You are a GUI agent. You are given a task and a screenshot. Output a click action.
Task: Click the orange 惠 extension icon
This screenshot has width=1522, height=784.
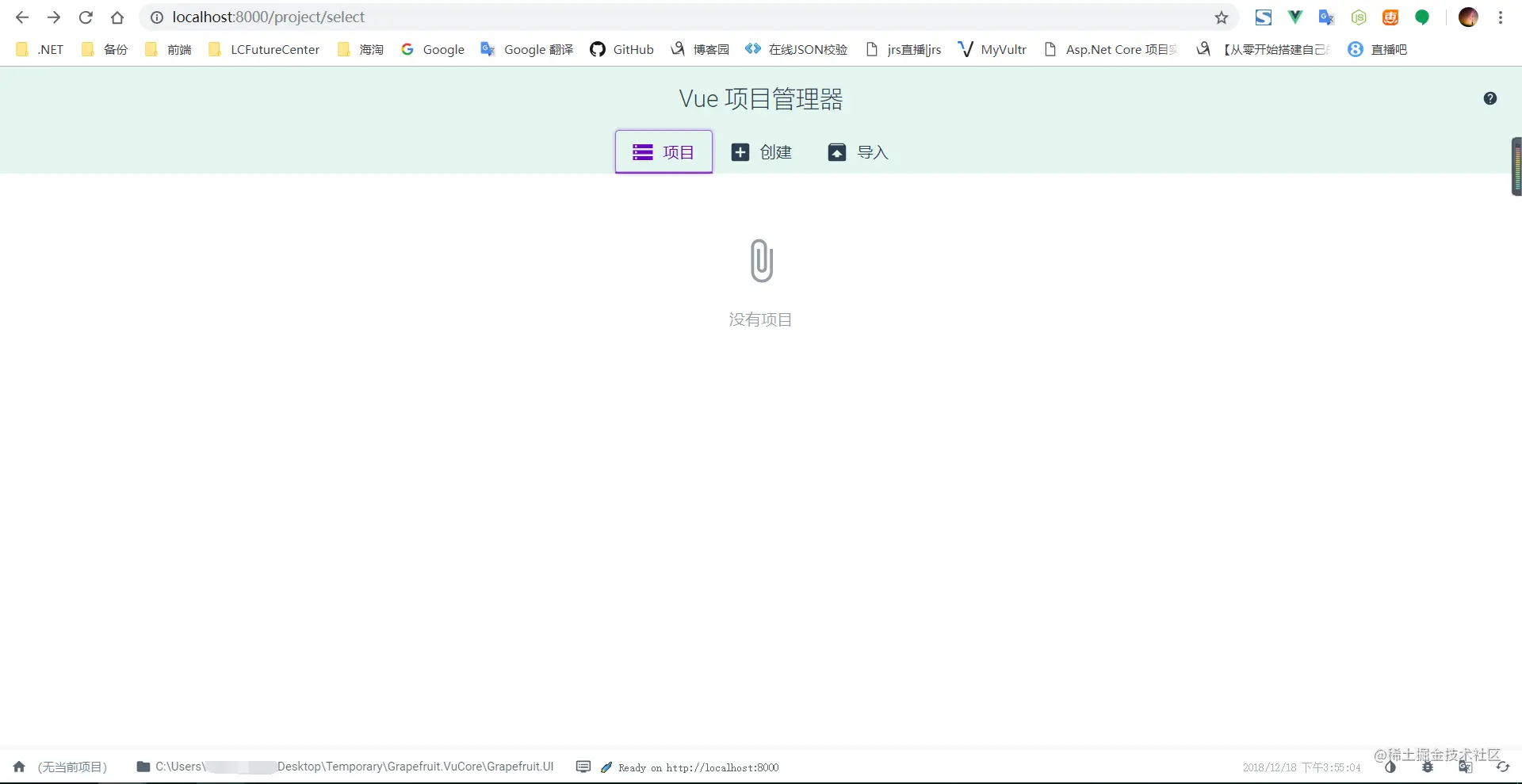point(1390,17)
